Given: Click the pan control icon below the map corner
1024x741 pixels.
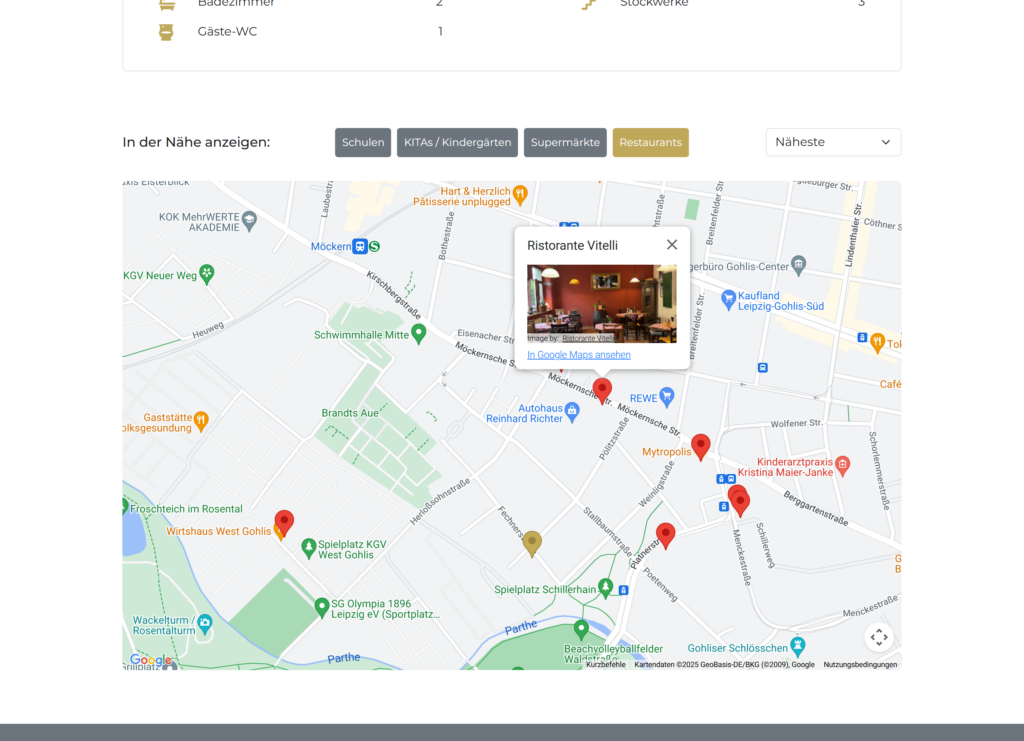Looking at the screenshot, I should (879, 637).
